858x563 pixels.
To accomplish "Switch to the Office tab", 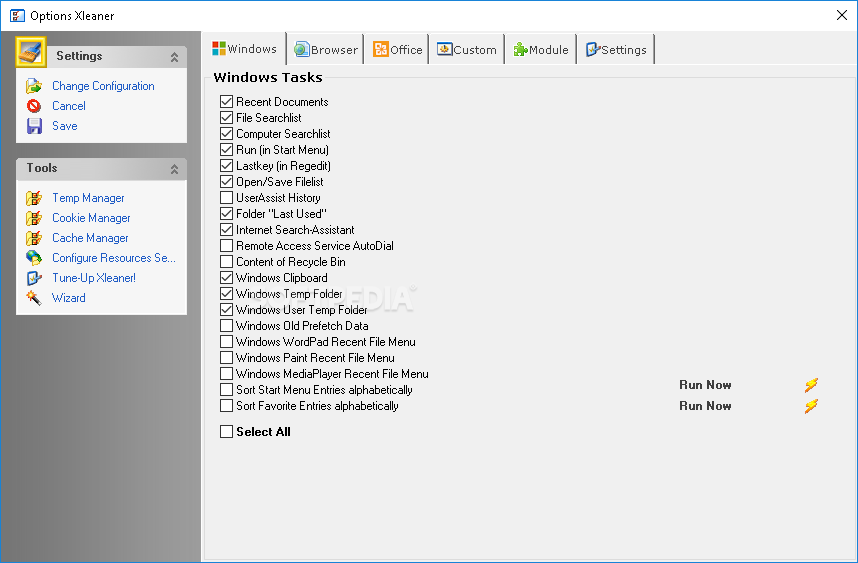I will click(x=398, y=50).
